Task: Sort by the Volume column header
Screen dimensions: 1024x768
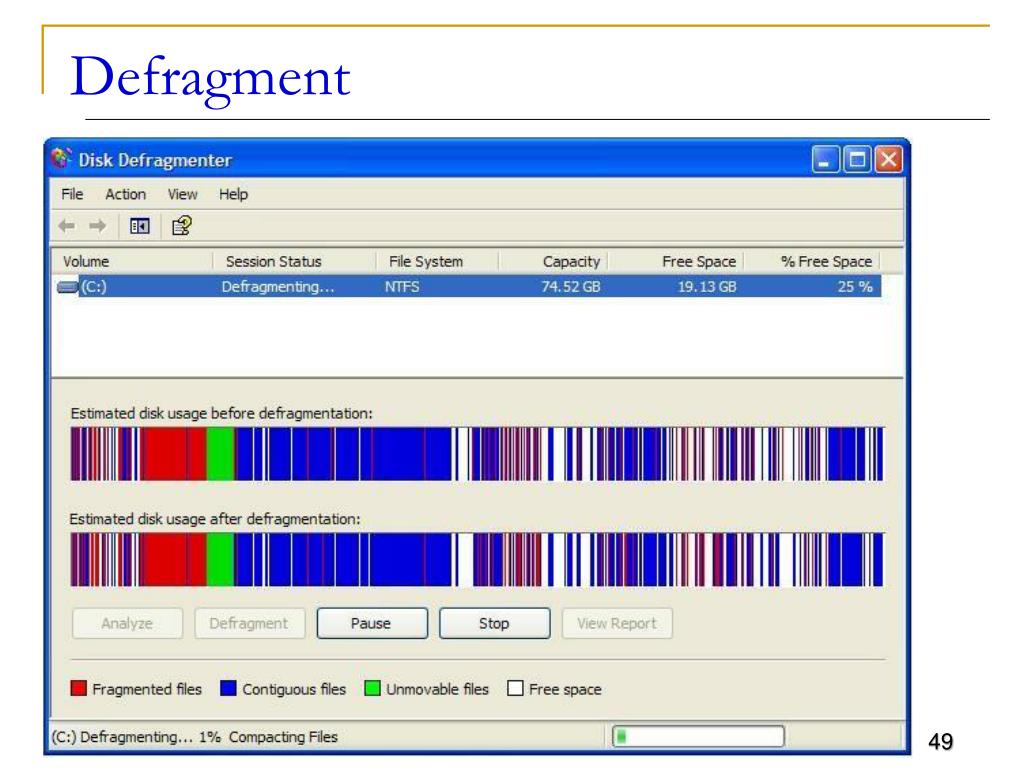Action: tap(132, 261)
